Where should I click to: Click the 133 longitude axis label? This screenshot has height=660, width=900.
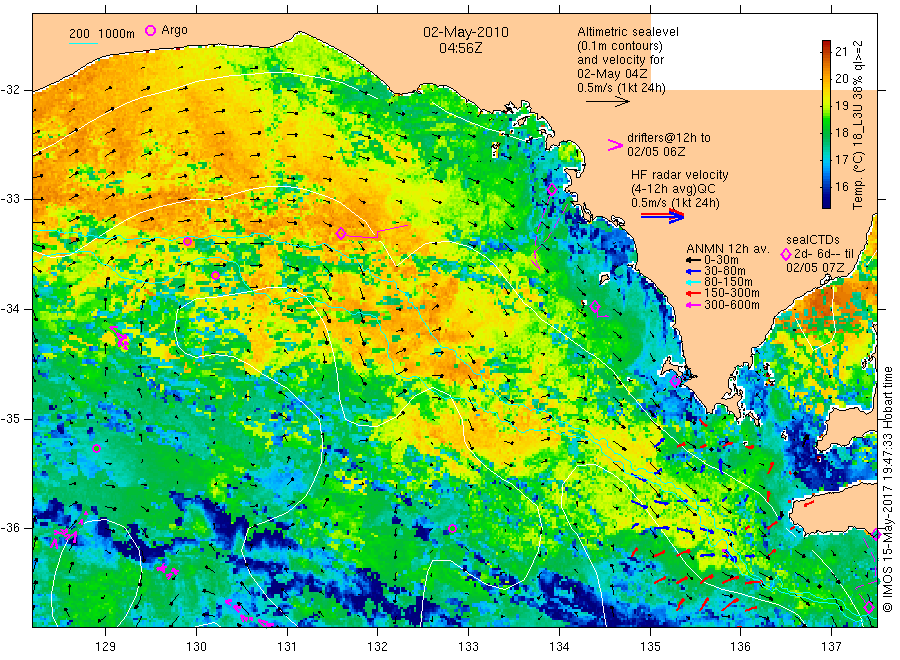tap(468, 647)
